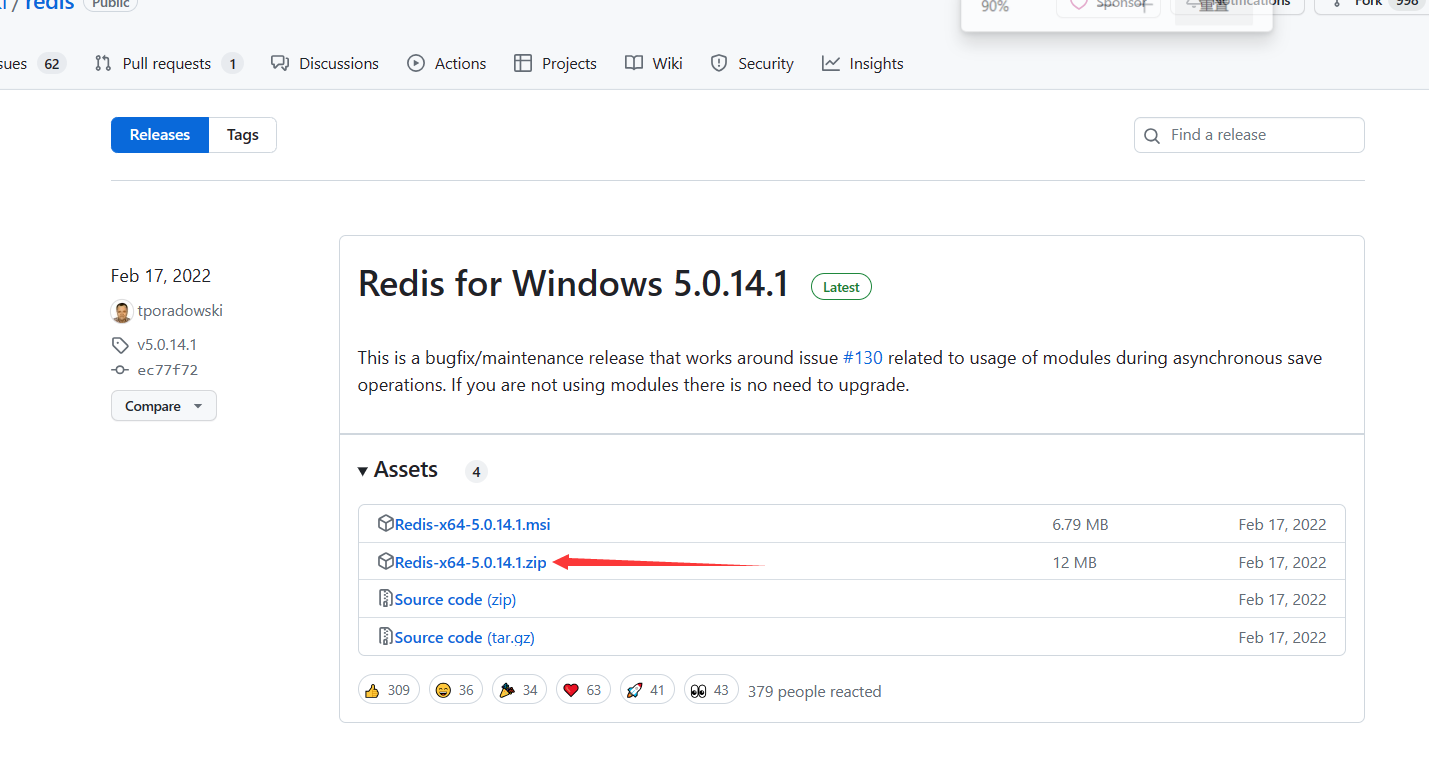Screen dimensions: 1429x758
Task: Open issue #130 link
Action: (x=863, y=358)
